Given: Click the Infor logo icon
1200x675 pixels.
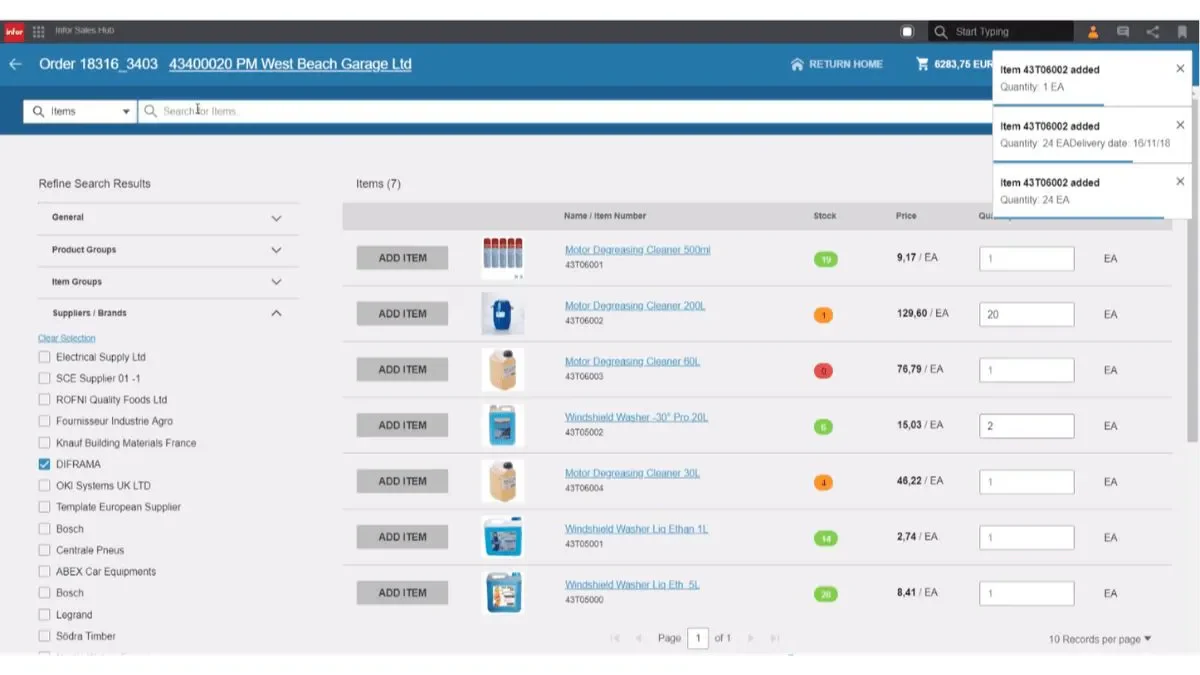Looking at the screenshot, I should point(14,32).
